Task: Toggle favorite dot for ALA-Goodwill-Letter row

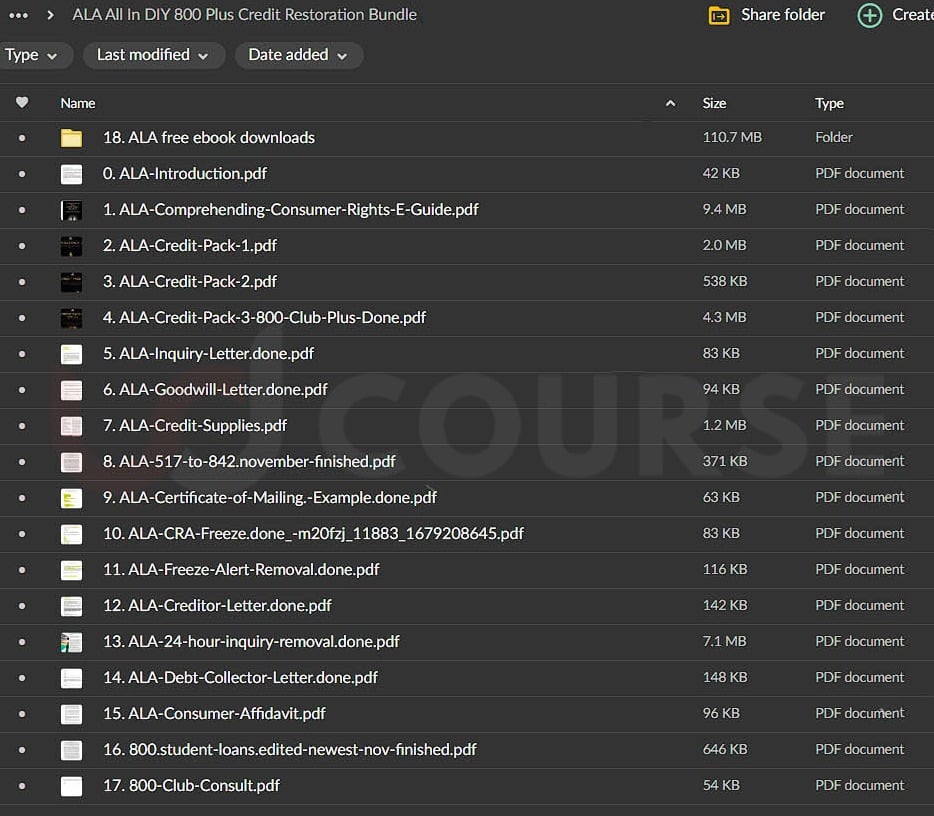Action: [22, 390]
